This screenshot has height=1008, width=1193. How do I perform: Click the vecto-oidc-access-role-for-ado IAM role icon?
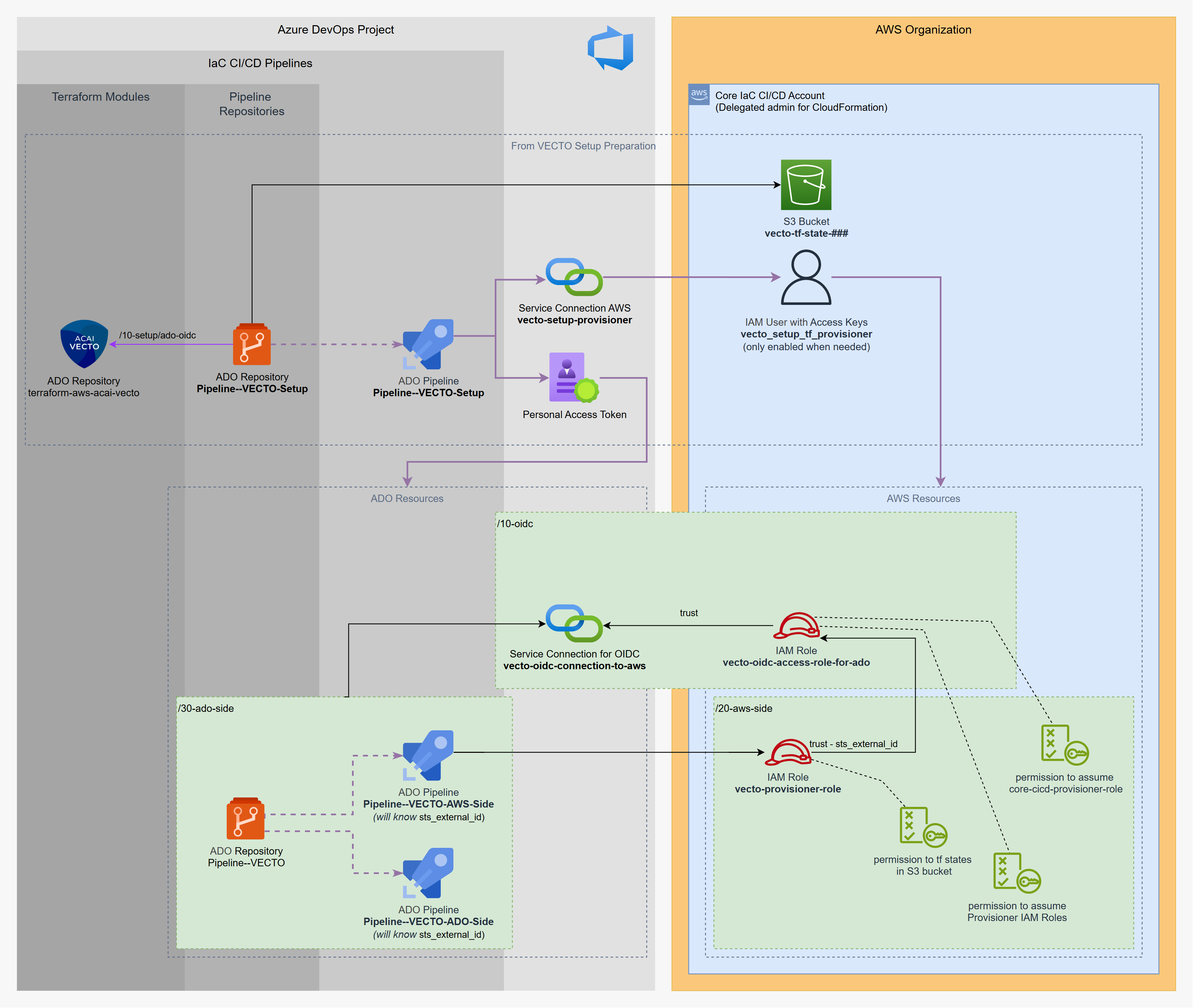796,625
